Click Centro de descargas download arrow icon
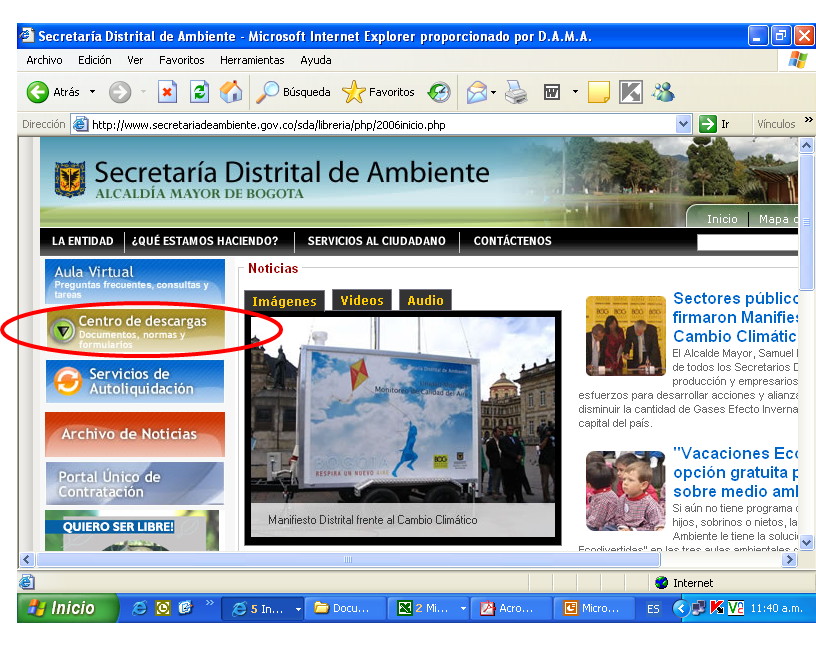Viewport: 816px width, 652px height. tap(63, 330)
